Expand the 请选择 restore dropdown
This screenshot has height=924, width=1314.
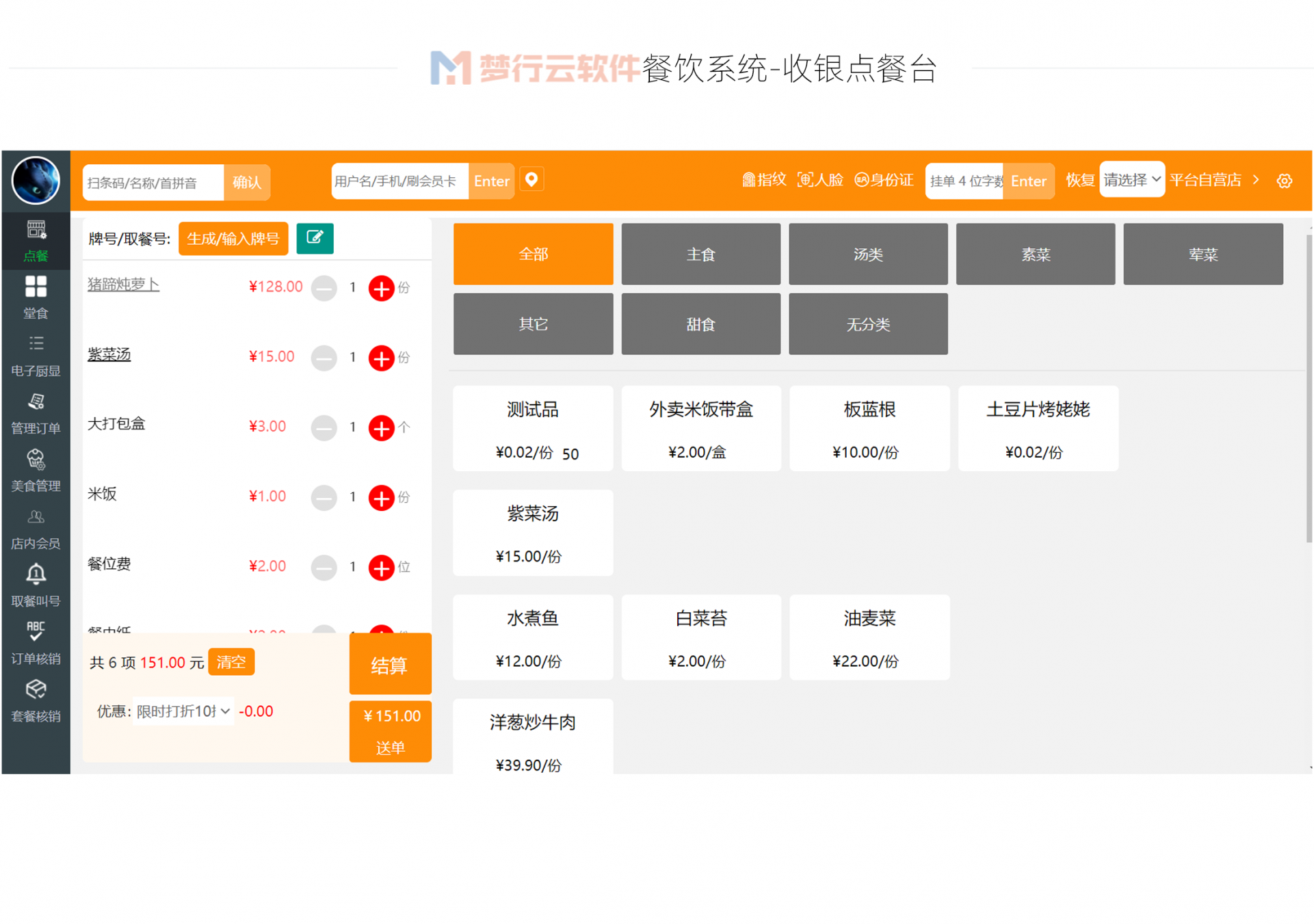point(1131,180)
